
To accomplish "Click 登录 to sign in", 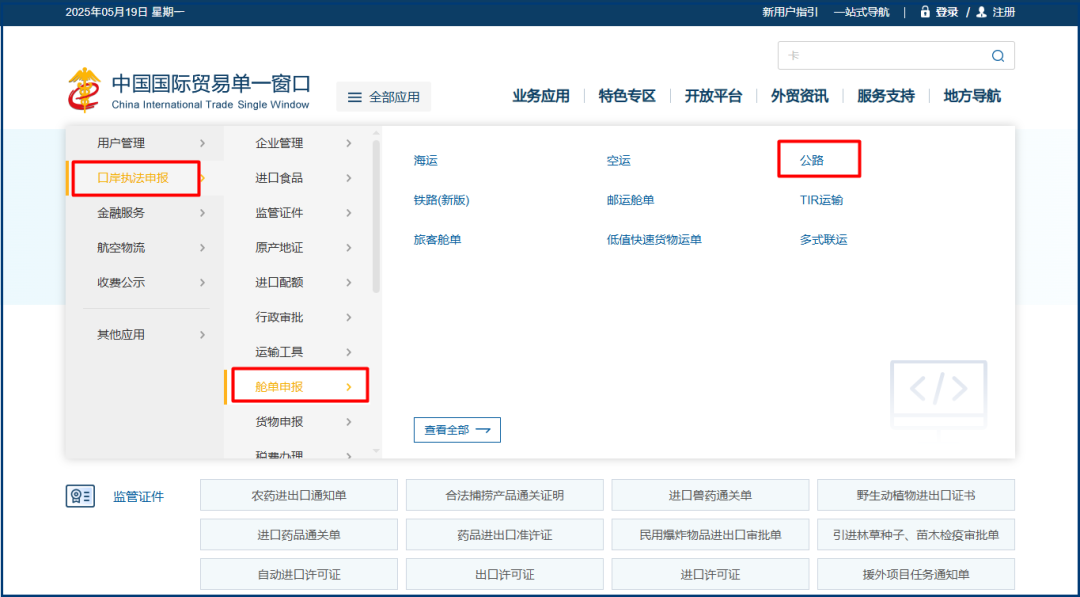I will coord(947,12).
